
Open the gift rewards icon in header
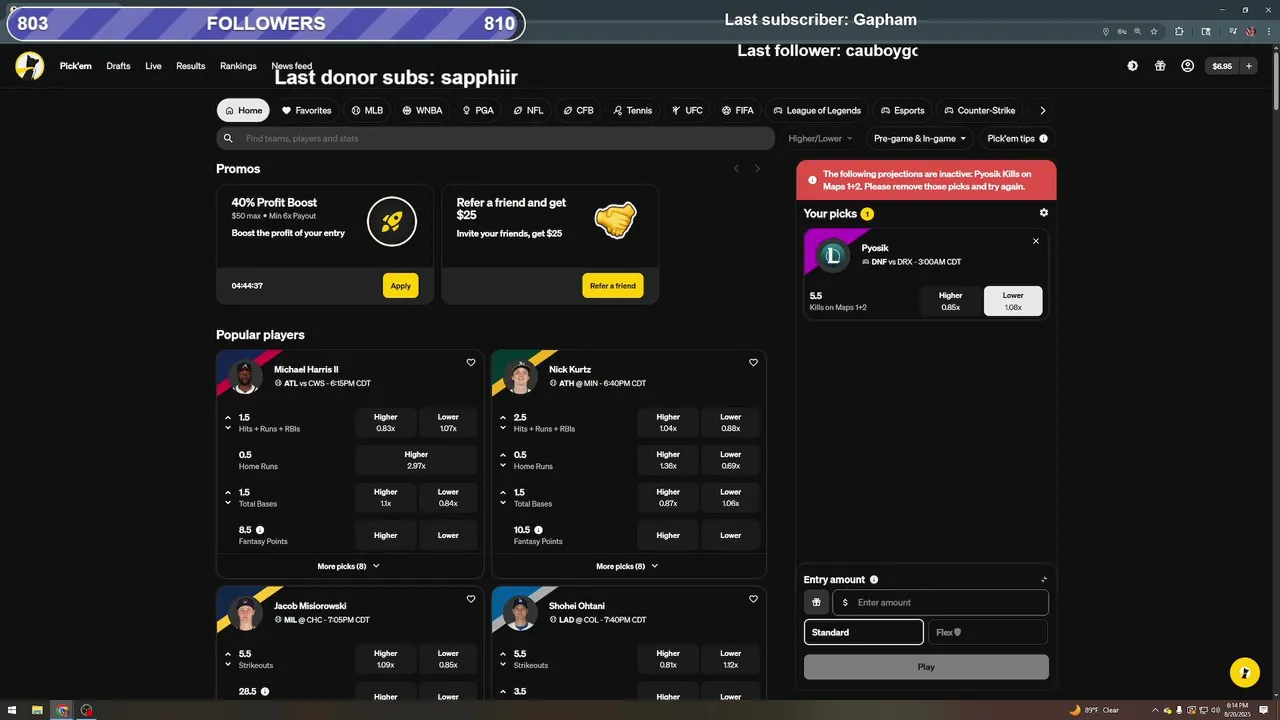click(x=1160, y=66)
